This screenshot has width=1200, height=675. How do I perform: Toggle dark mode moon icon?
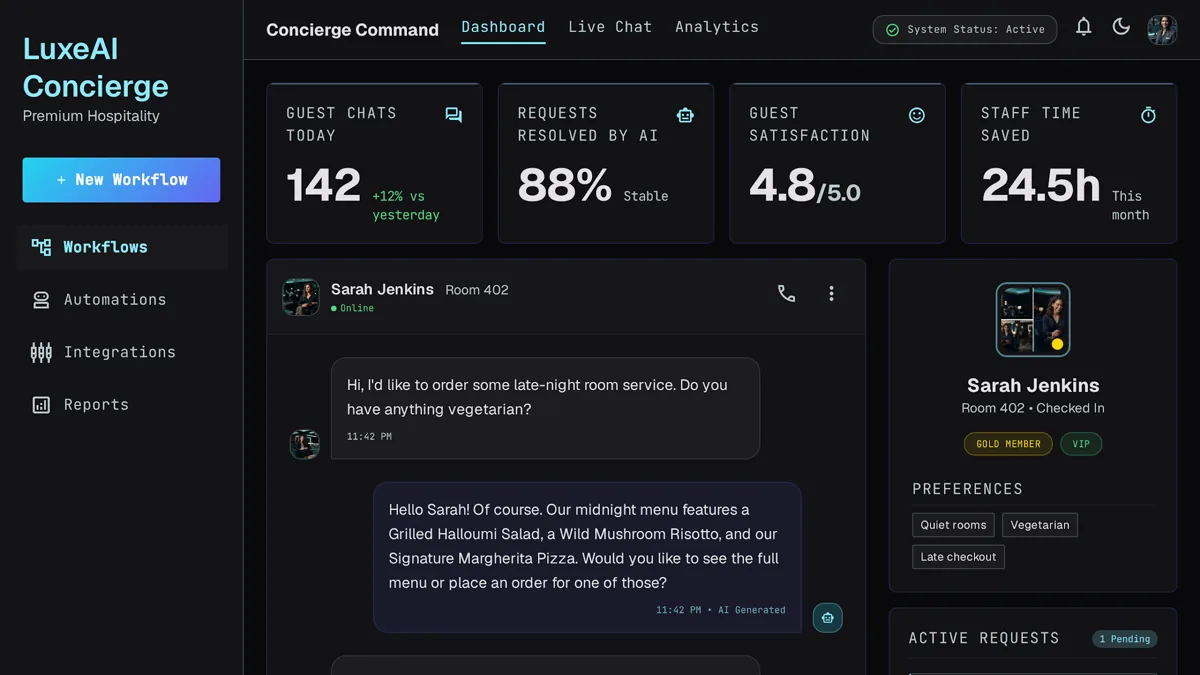click(x=1121, y=28)
